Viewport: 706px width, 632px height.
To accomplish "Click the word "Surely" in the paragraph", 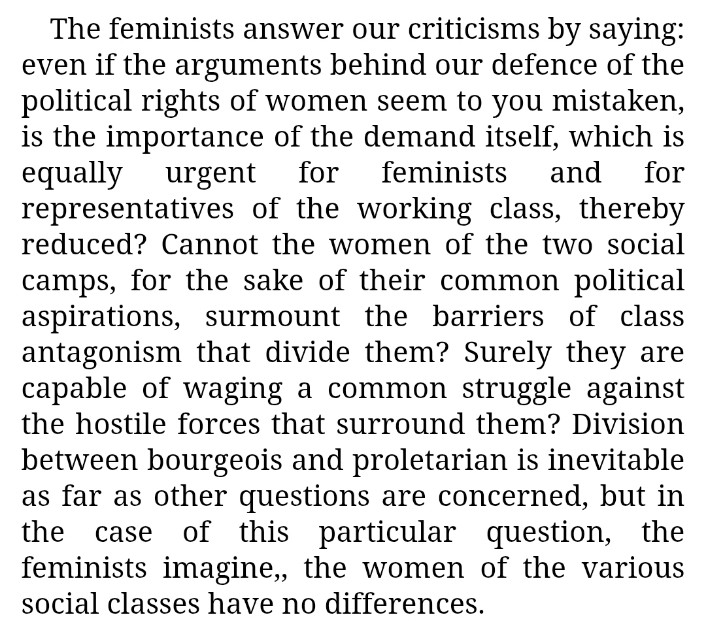I will pyautogui.click(x=507, y=355).
